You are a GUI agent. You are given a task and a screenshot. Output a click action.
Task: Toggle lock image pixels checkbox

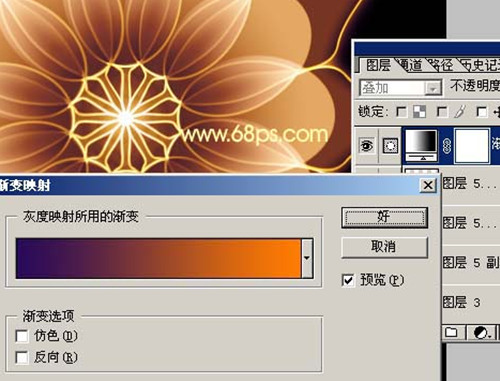[442, 112]
